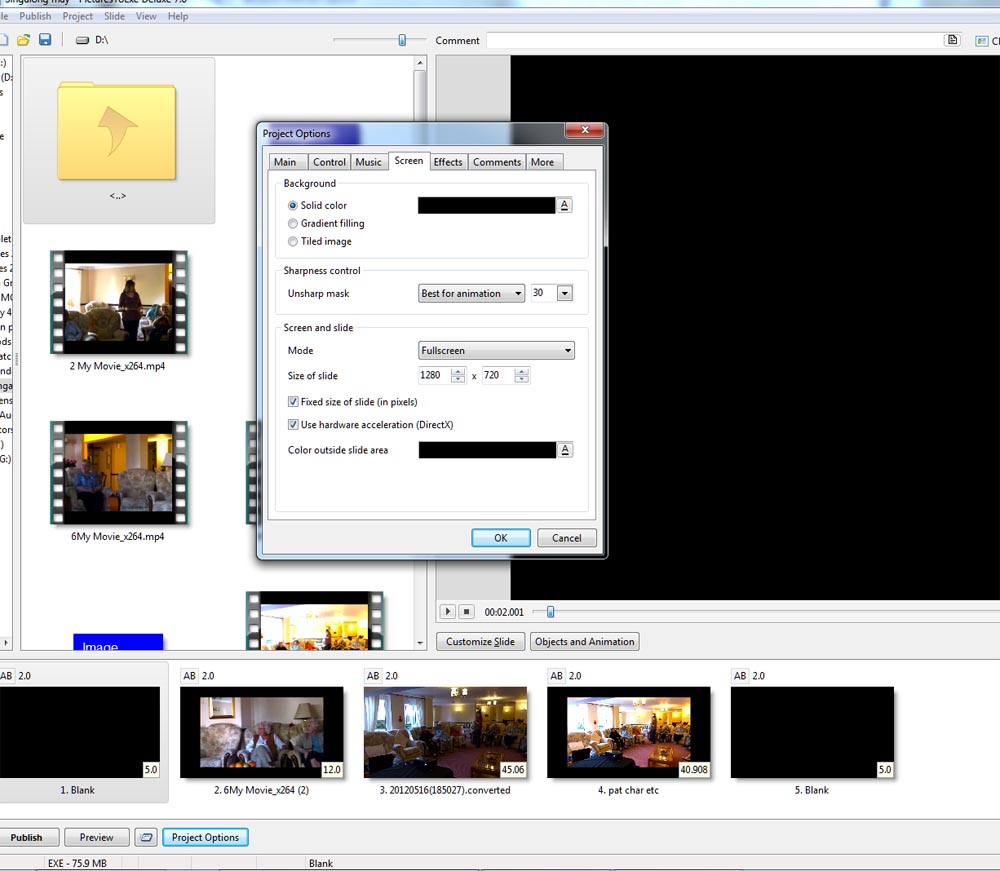Screen dimensions: 1000x871
Task: Switch to the More tab
Action: [543, 162]
